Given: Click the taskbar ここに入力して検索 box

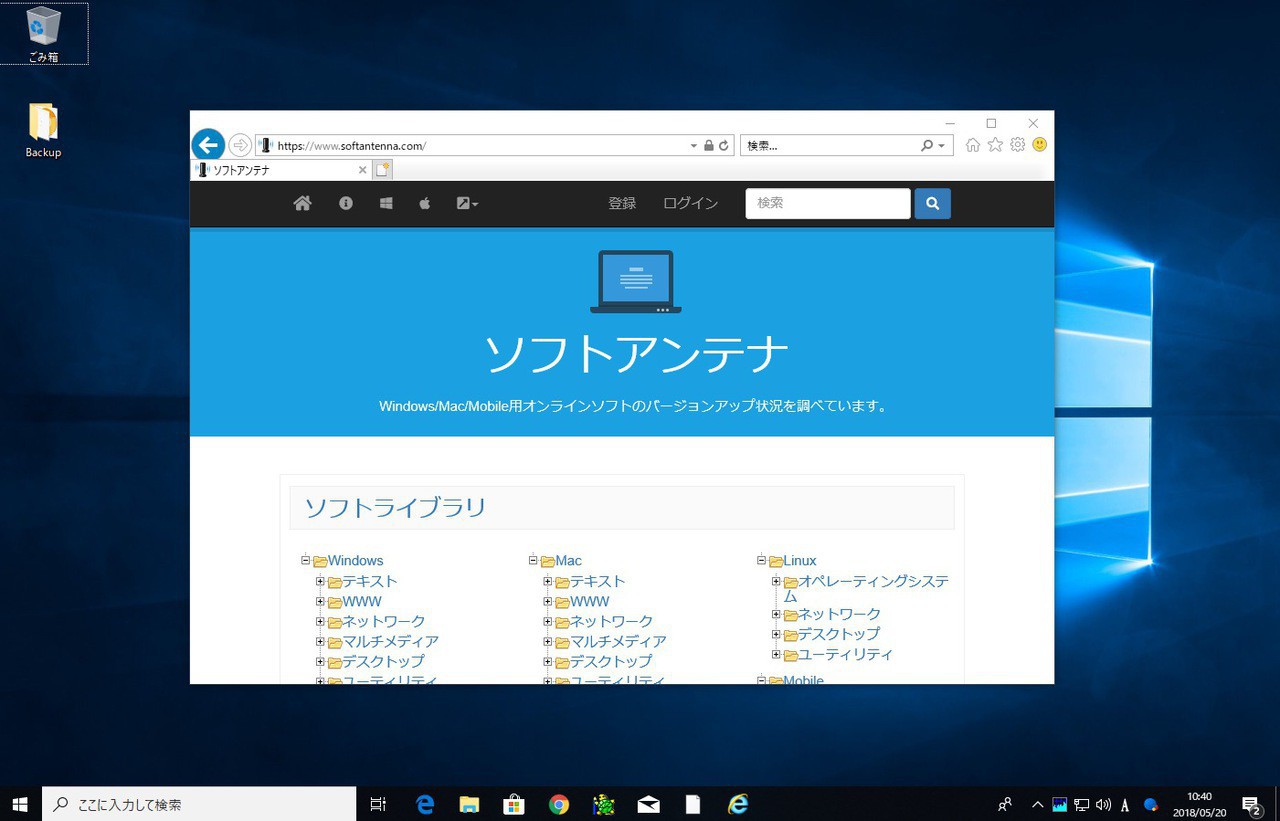Looking at the screenshot, I should point(199,804).
